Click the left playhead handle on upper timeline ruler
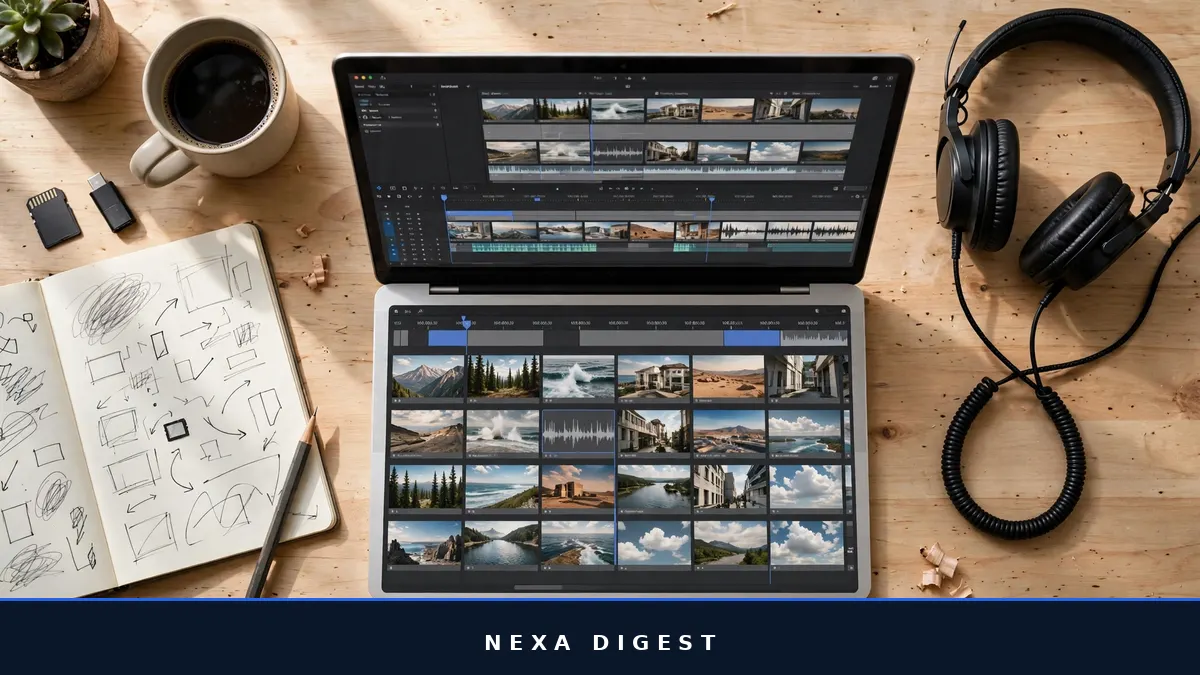Viewport: 1200px width, 675px height. point(445,198)
